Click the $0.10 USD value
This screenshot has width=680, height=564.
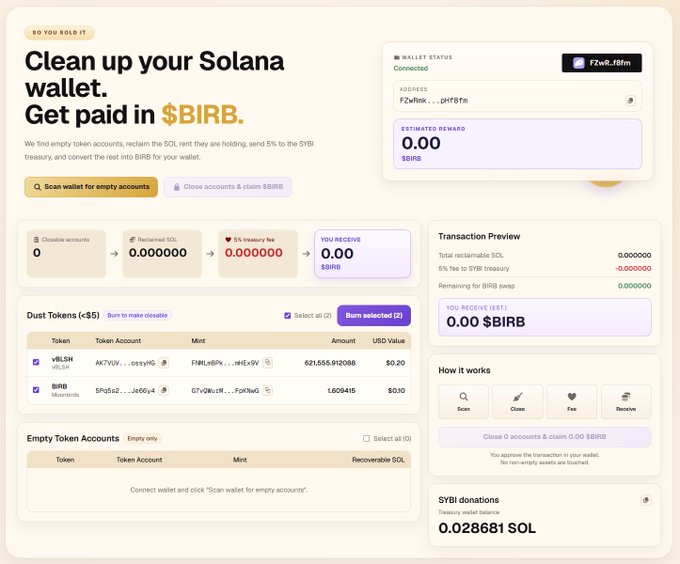coord(396,391)
